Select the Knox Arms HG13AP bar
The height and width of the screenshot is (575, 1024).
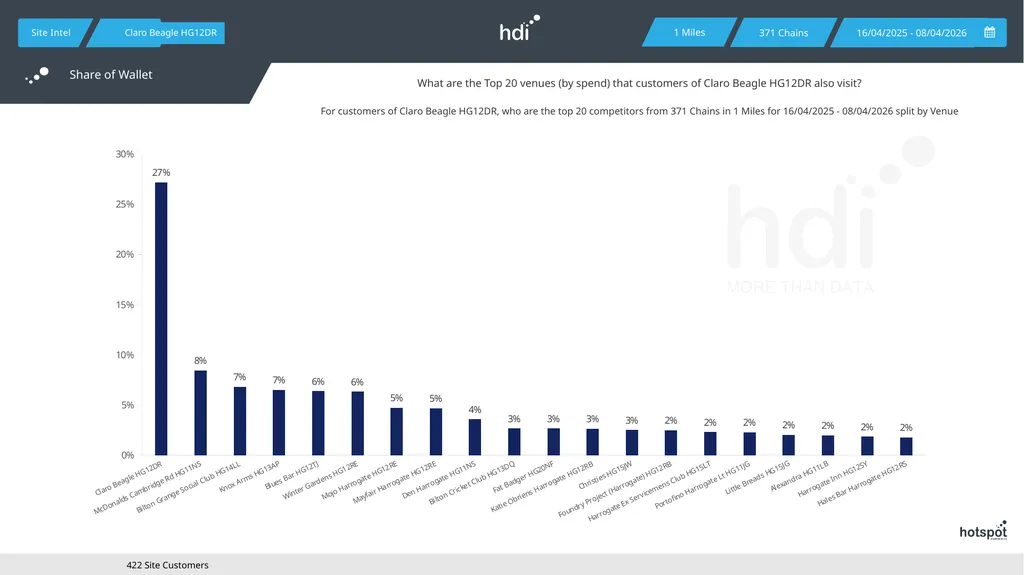point(279,423)
